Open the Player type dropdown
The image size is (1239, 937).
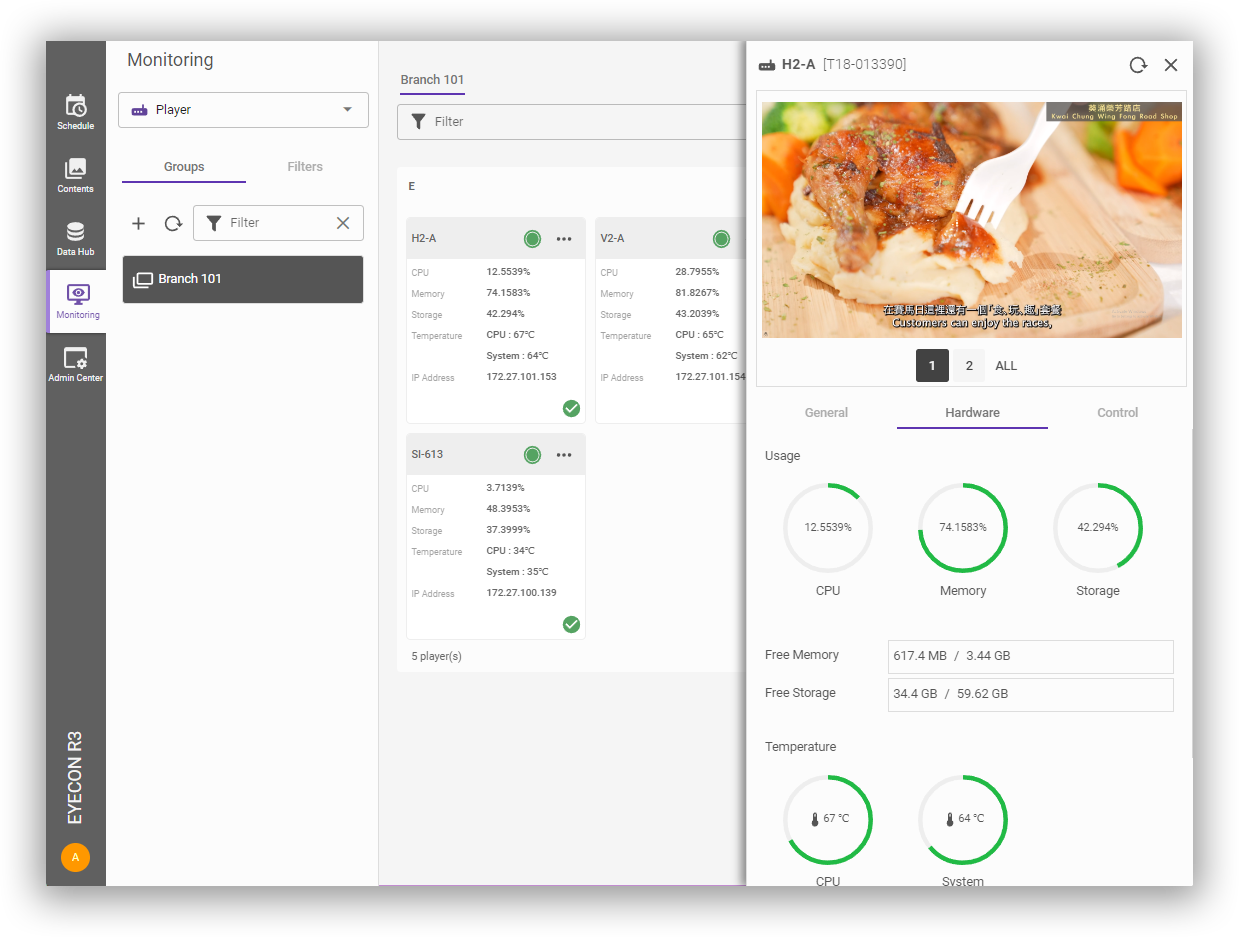point(243,110)
